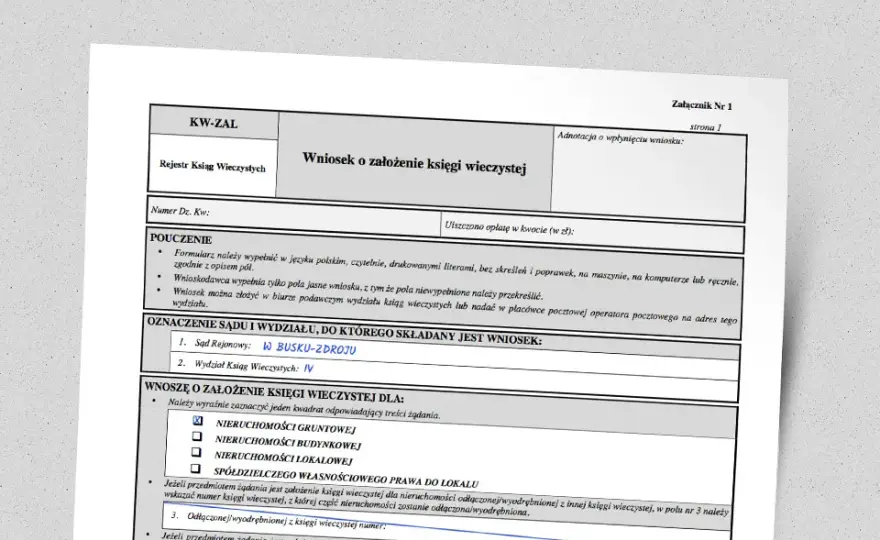Screen dimensions: 880x540
Task: Click the Uiszczono opłatę w kwocie field
Action: (x=593, y=233)
